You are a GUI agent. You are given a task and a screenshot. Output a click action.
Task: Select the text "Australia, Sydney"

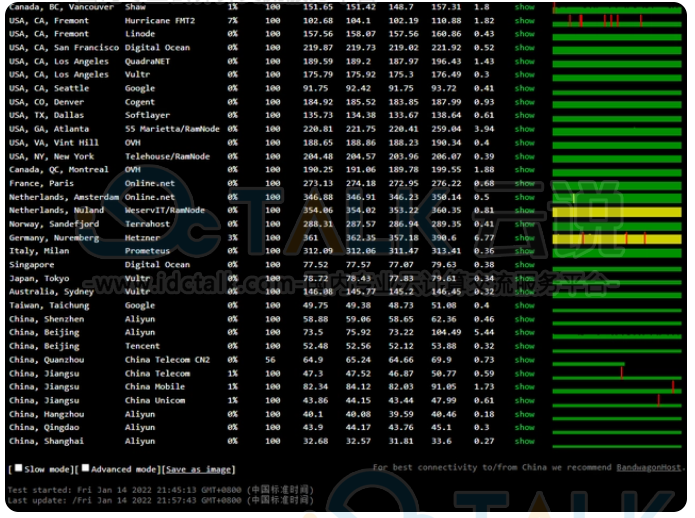[x=51, y=292]
